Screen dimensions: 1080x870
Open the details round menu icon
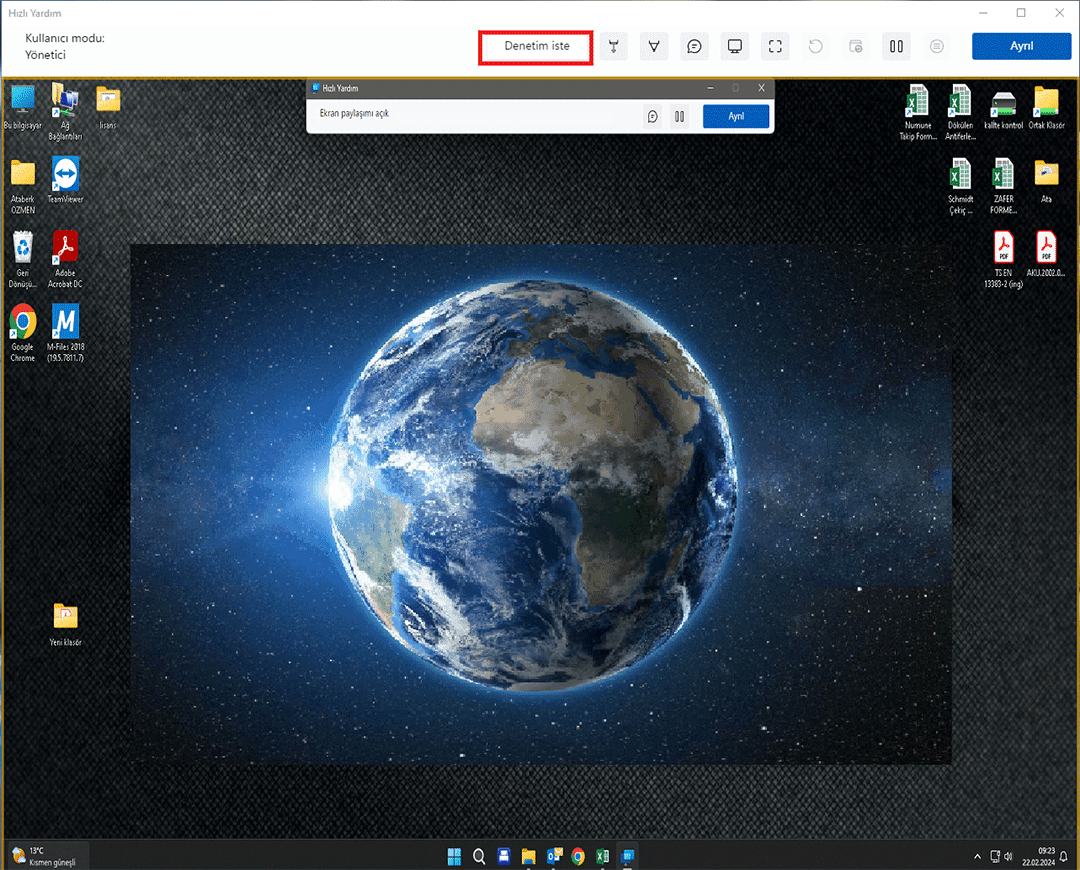(x=937, y=47)
